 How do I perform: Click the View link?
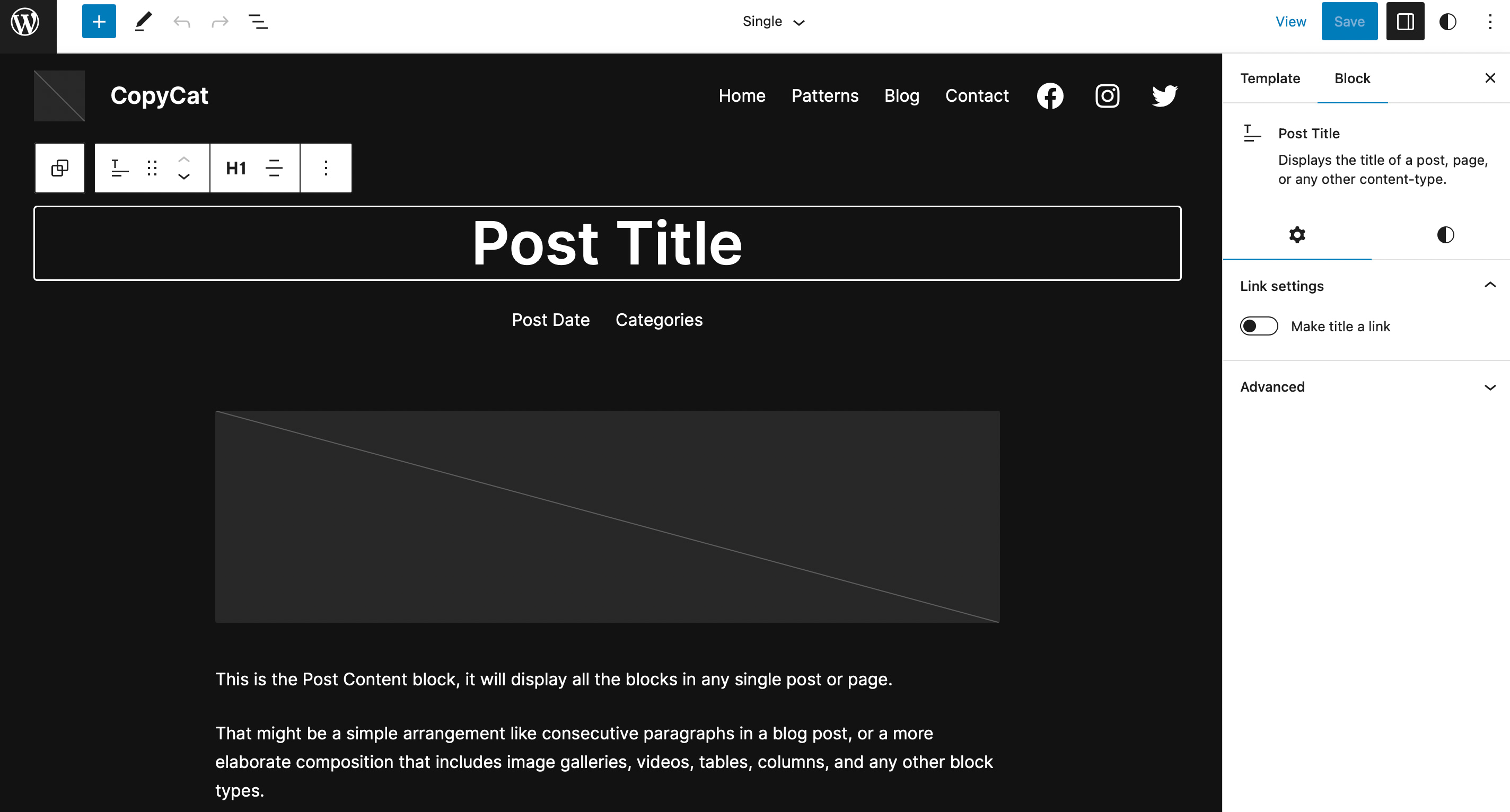1291,21
